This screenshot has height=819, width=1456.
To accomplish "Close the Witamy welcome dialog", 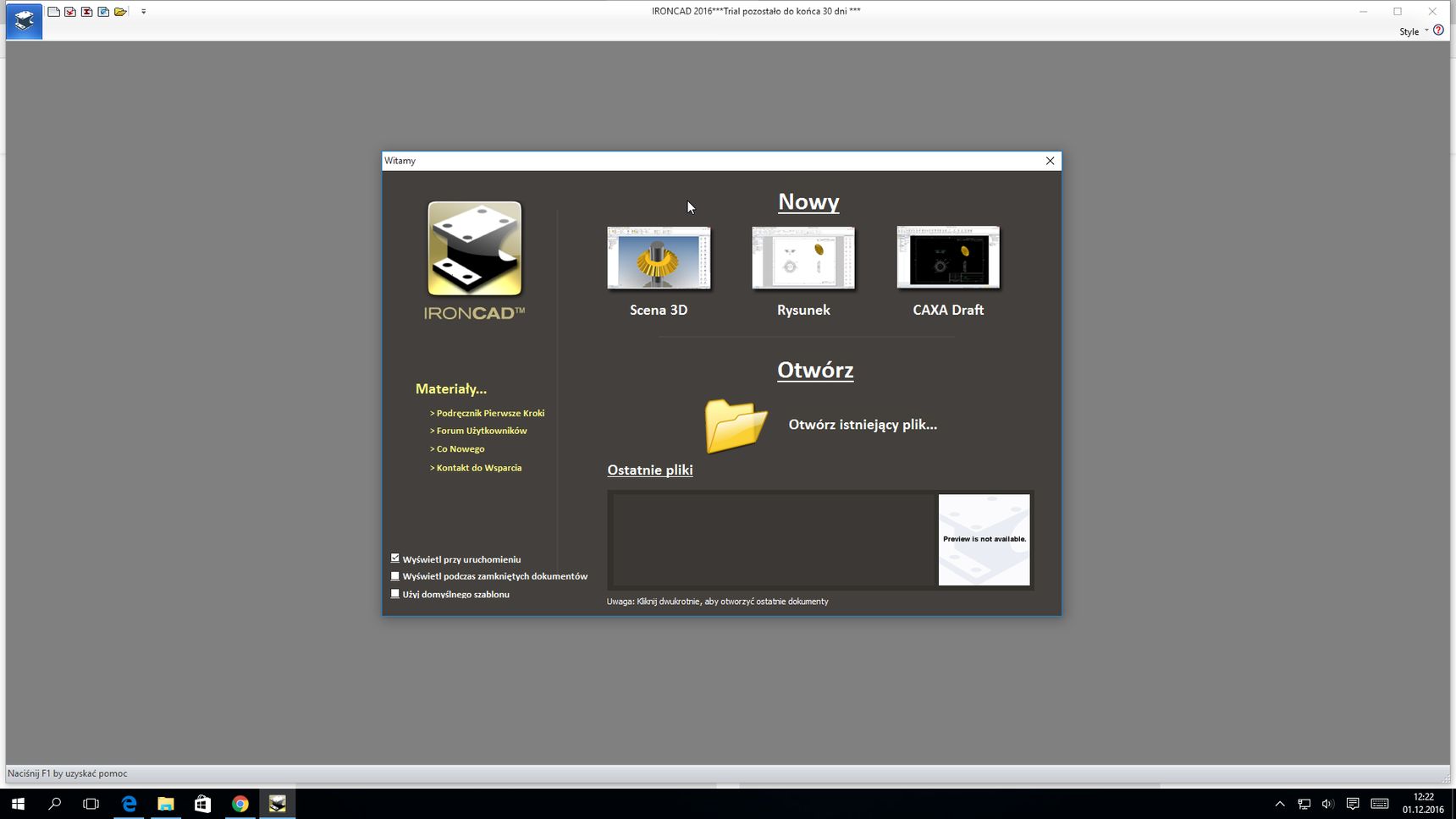I will click(x=1050, y=161).
